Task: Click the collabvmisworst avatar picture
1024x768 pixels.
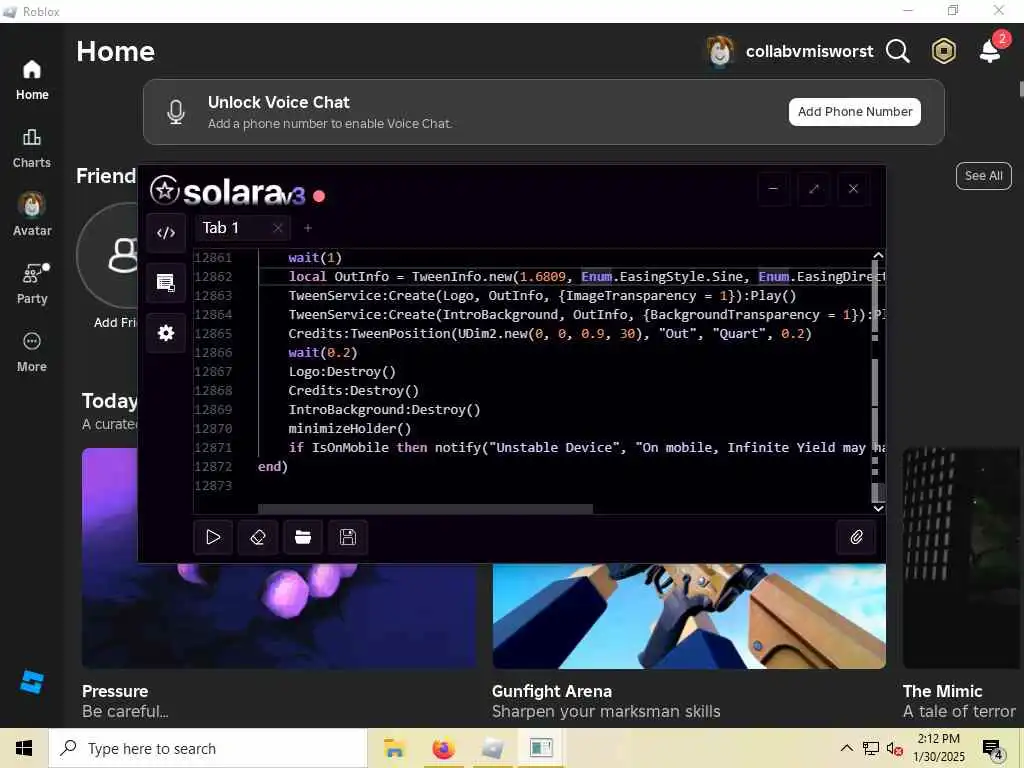Action: (x=720, y=51)
